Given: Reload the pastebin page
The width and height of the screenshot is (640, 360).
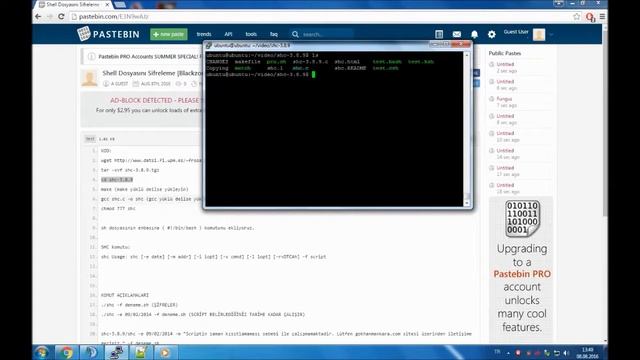Looking at the screenshot, I should pos(61,17).
